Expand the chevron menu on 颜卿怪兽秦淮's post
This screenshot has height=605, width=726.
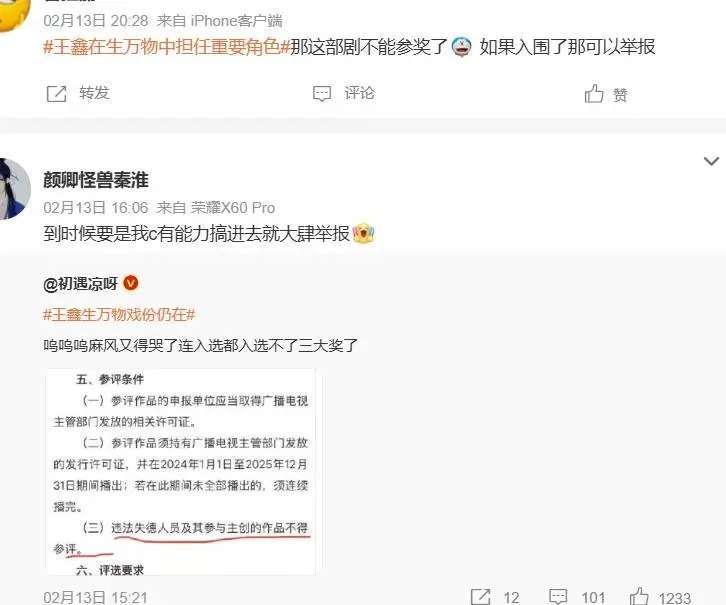[x=711, y=161]
